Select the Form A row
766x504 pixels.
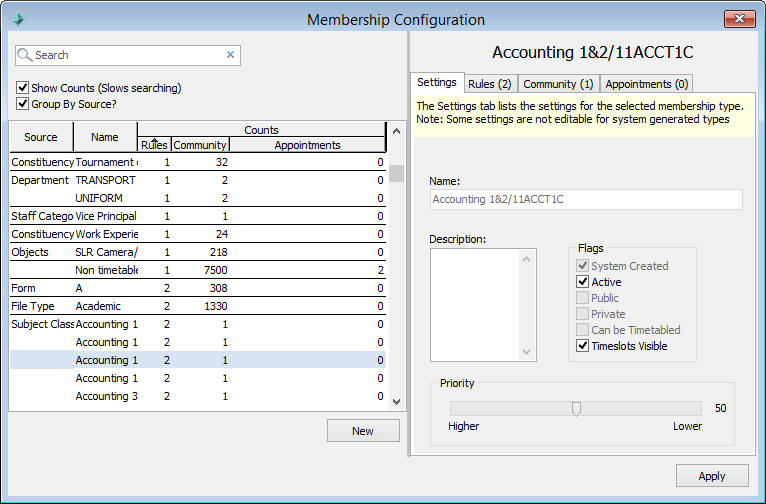tap(198, 288)
